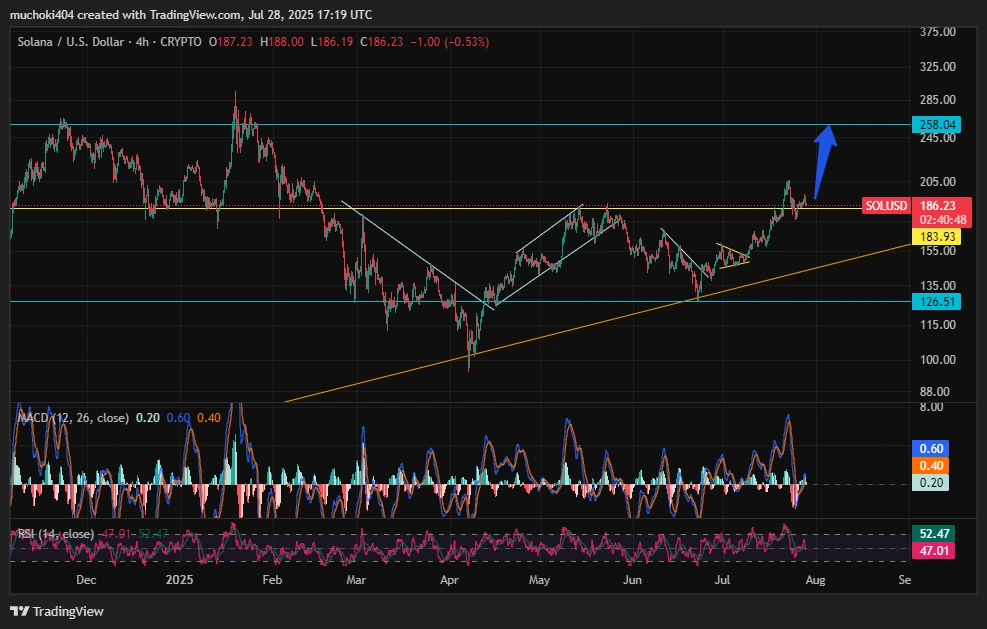The image size is (987, 629).
Task: Select the SOLUSD red symbol label
Action: (x=886, y=205)
